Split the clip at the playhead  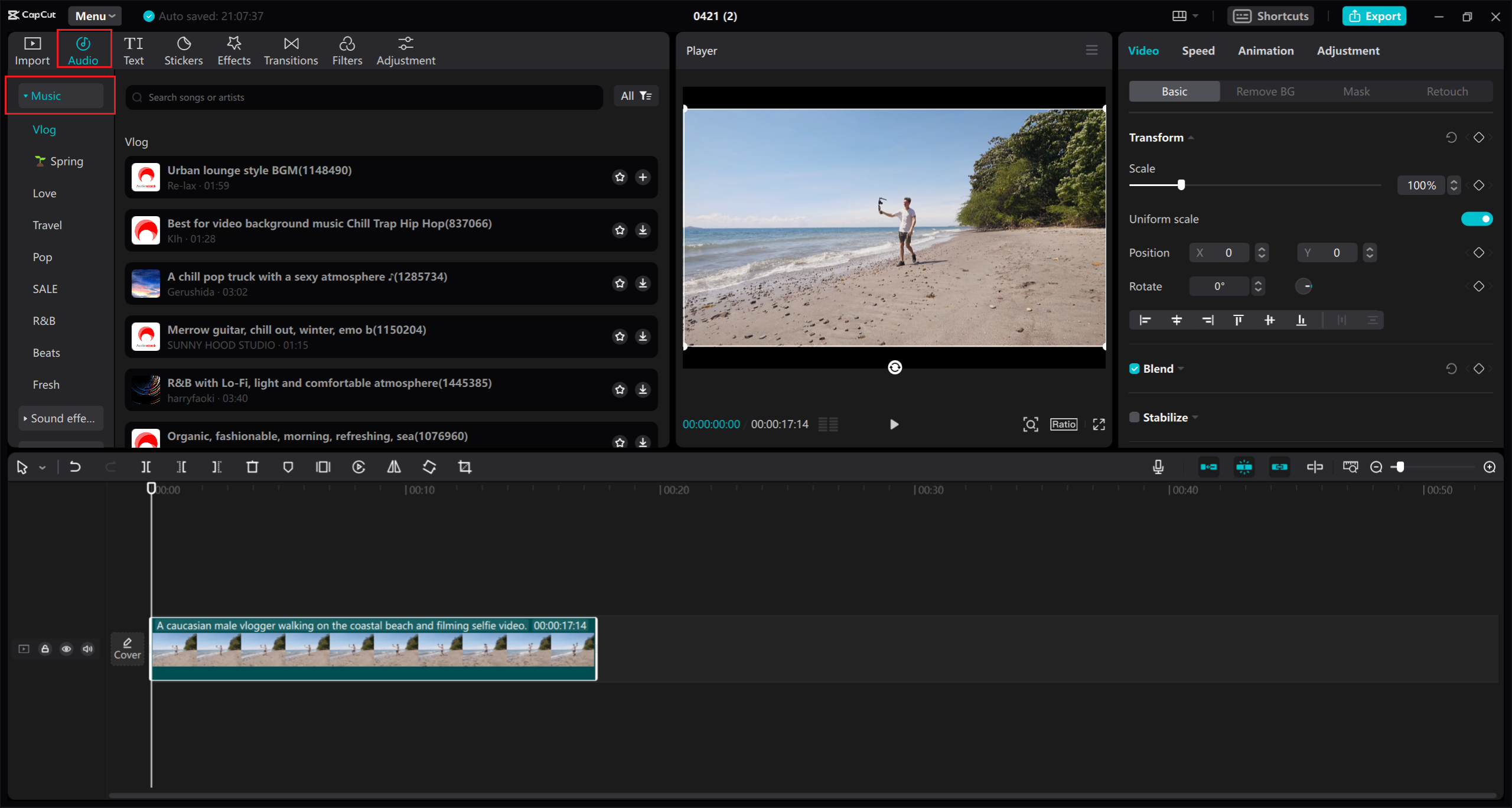[146, 467]
